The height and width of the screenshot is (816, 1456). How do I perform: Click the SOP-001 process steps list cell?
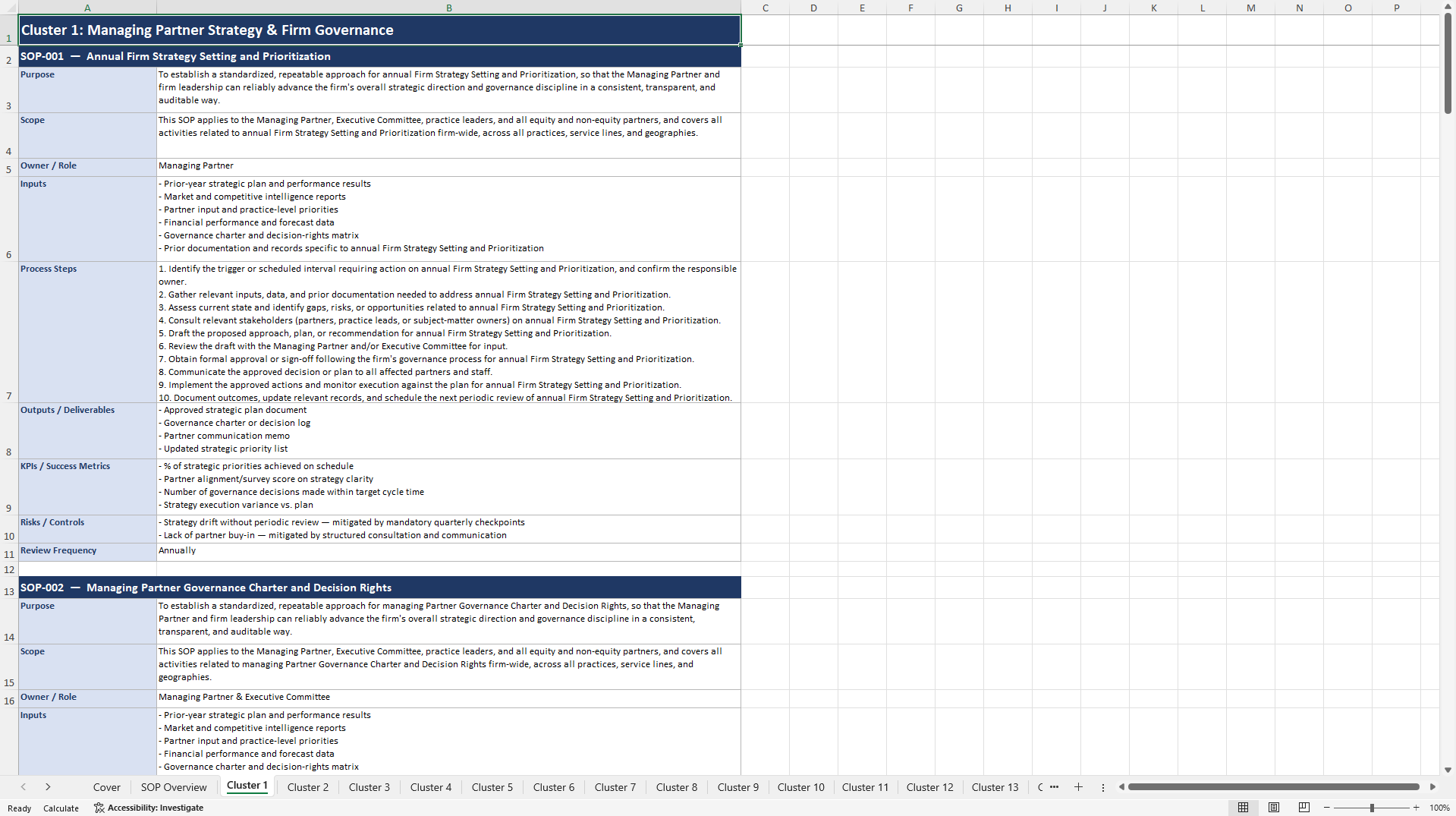[x=448, y=332]
